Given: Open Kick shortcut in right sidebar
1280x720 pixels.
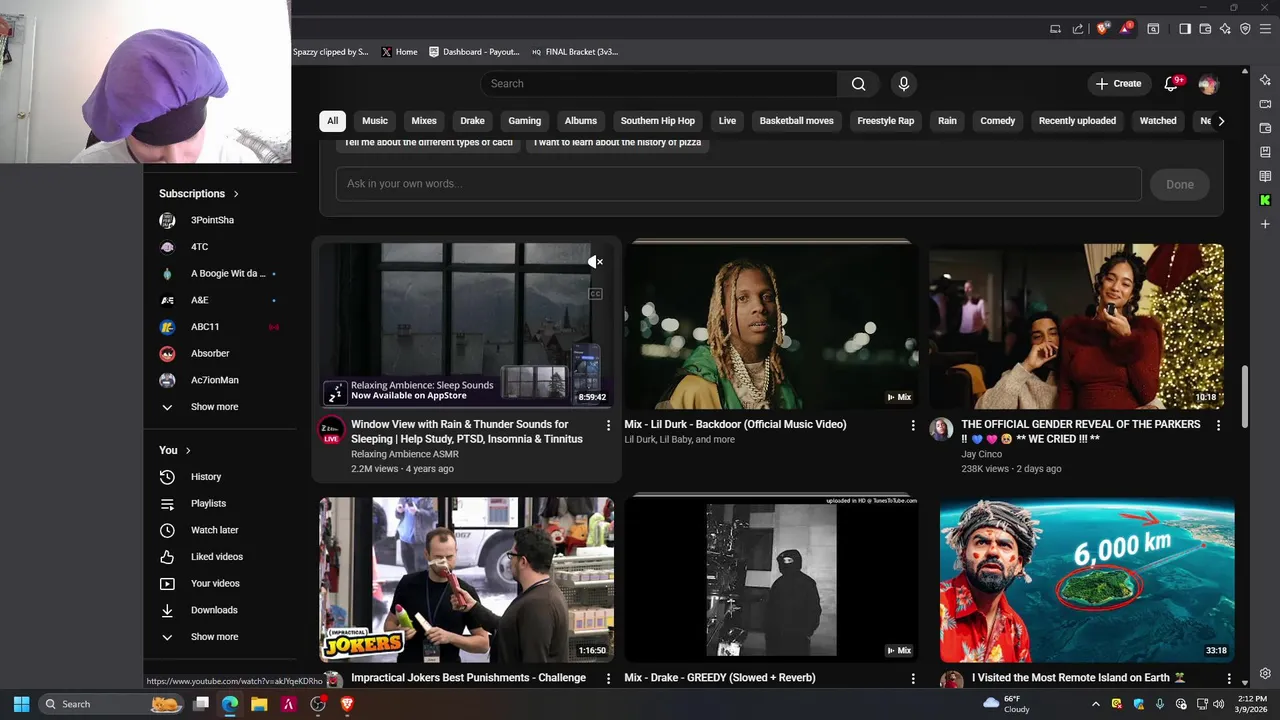Looking at the screenshot, I should (x=1265, y=200).
